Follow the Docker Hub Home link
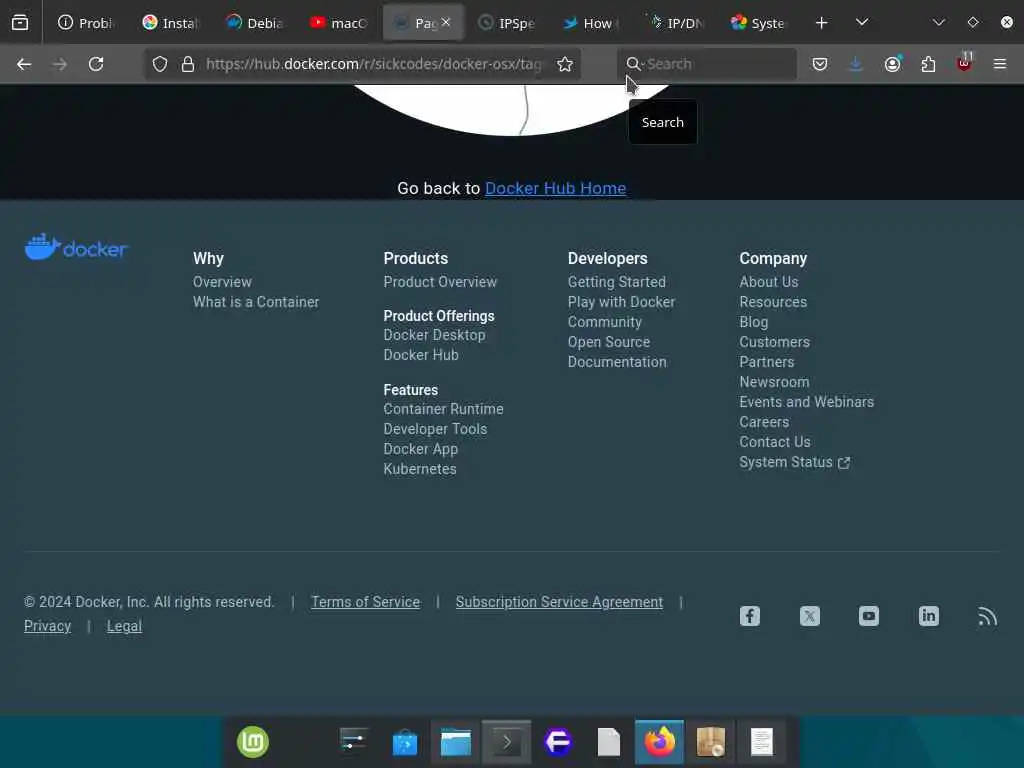This screenshot has width=1024, height=768. click(556, 188)
